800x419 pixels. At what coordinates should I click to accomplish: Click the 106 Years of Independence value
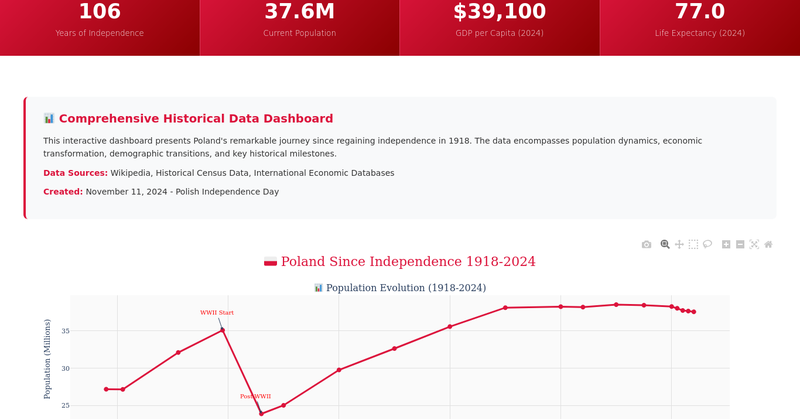click(100, 11)
